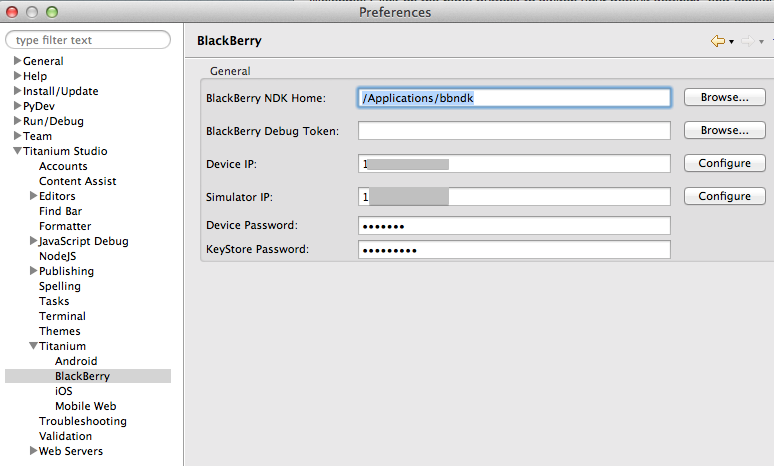
Task: Open the Content Assist preferences page
Action: (x=77, y=181)
